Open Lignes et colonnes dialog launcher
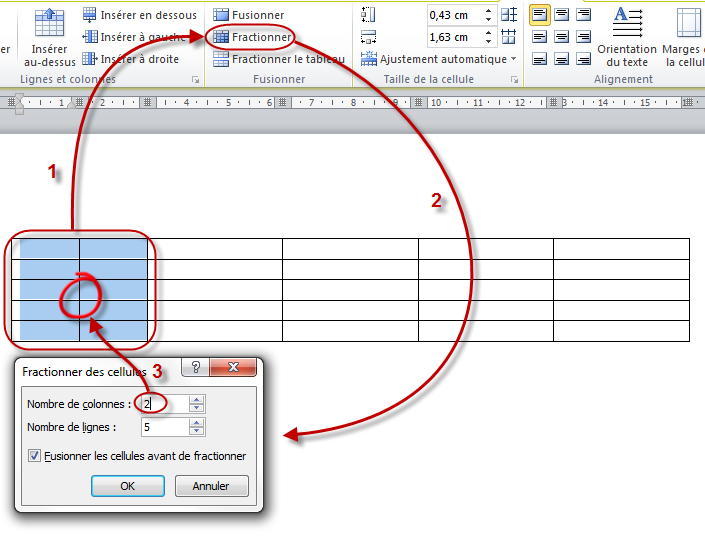The image size is (705, 552). click(x=196, y=80)
